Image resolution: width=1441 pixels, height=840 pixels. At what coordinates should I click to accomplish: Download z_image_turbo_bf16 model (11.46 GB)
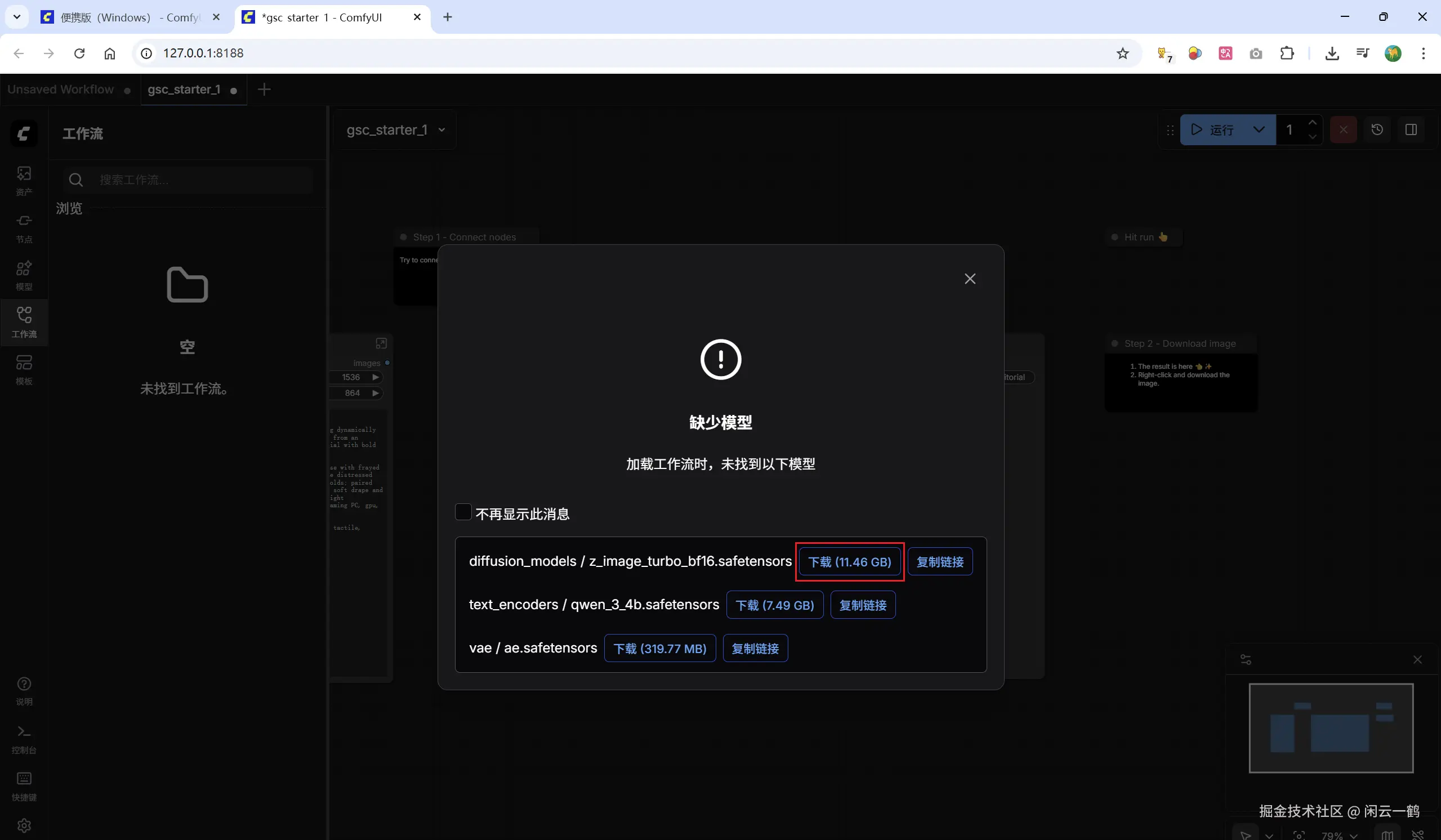[849, 561]
